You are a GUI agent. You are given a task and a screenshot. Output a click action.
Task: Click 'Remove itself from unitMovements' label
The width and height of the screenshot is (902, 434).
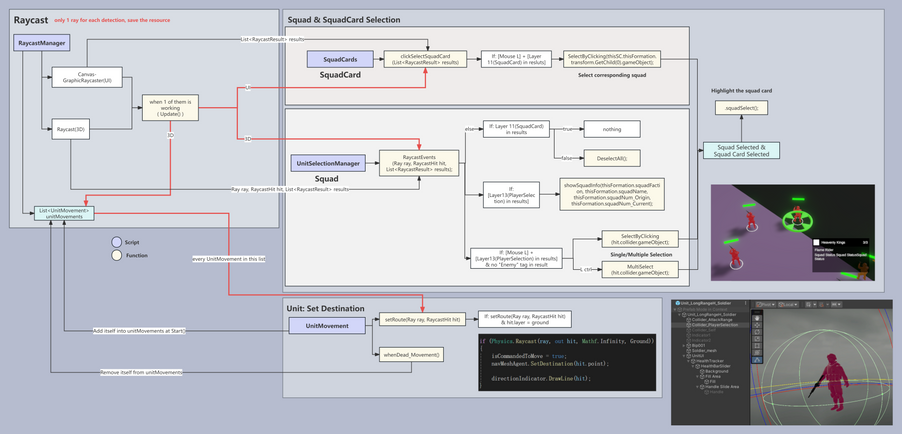coord(142,372)
